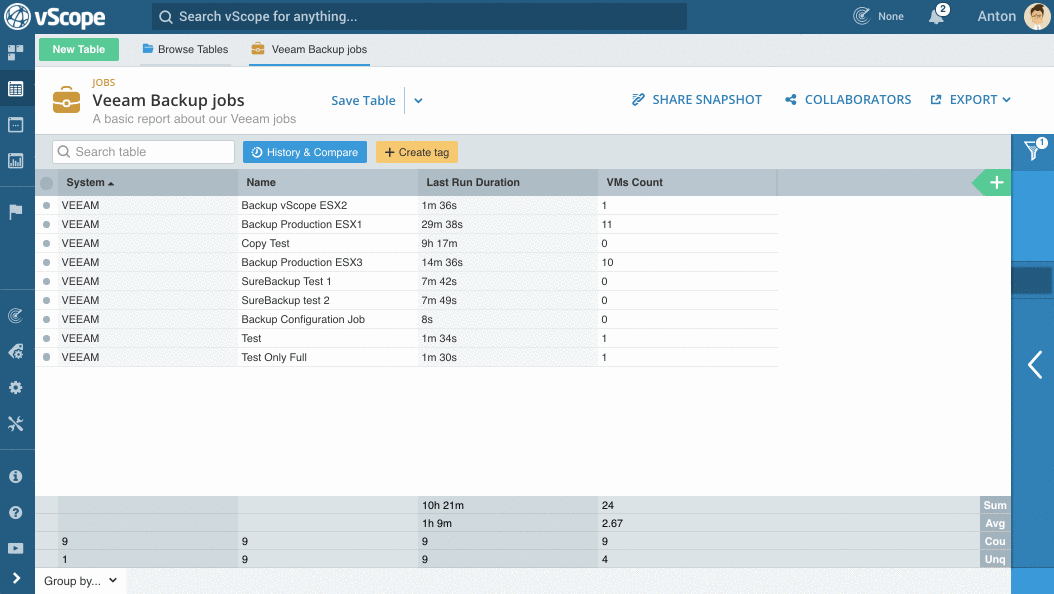The width and height of the screenshot is (1054, 594).
Task: Open the notifications bell
Action: [x=937, y=15]
